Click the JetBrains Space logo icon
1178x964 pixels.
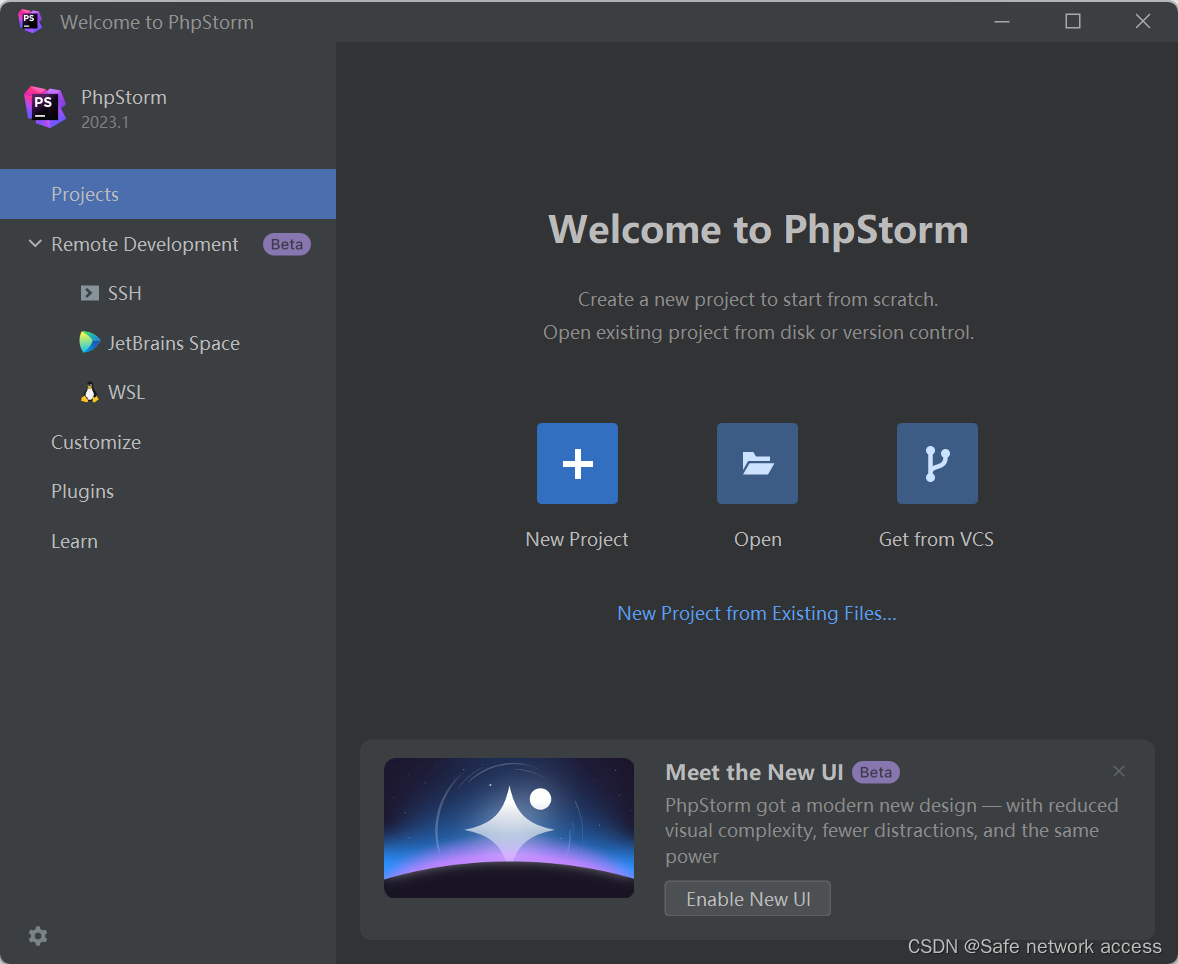[89, 343]
